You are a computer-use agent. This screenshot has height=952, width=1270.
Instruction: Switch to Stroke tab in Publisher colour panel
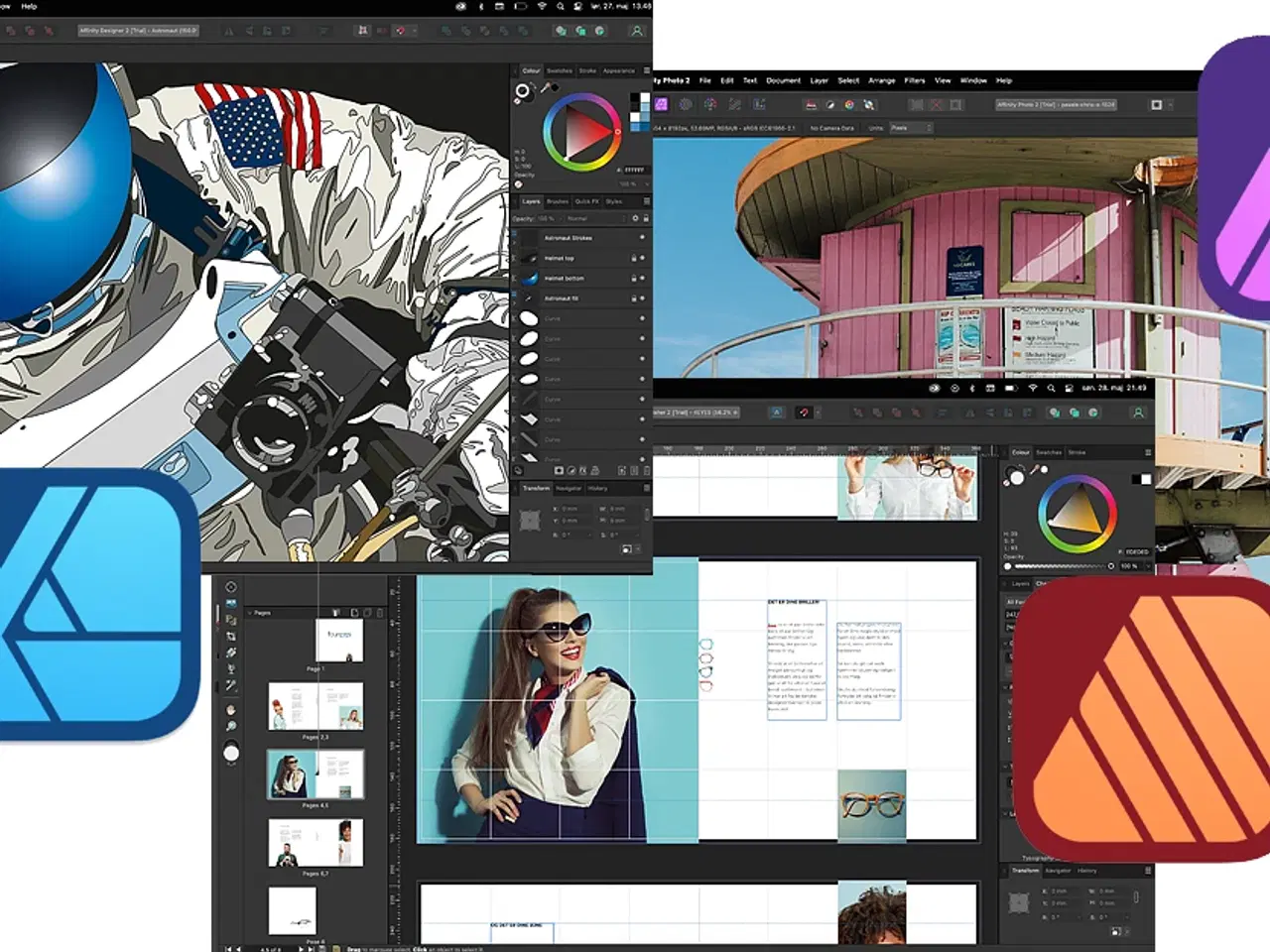(x=1077, y=452)
